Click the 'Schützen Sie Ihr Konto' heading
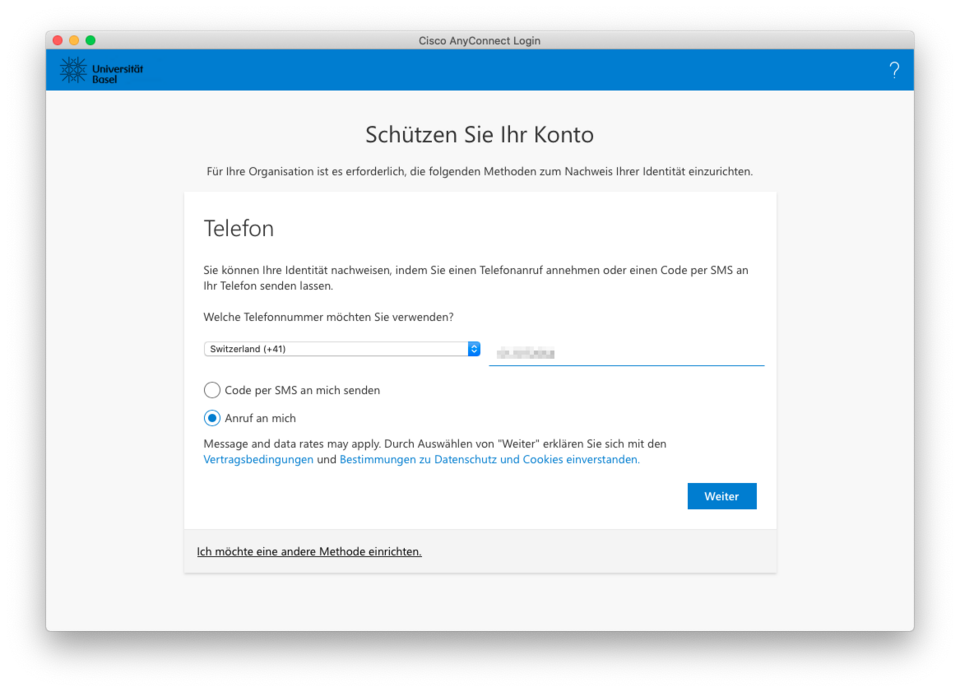The width and height of the screenshot is (960, 692). pos(479,135)
